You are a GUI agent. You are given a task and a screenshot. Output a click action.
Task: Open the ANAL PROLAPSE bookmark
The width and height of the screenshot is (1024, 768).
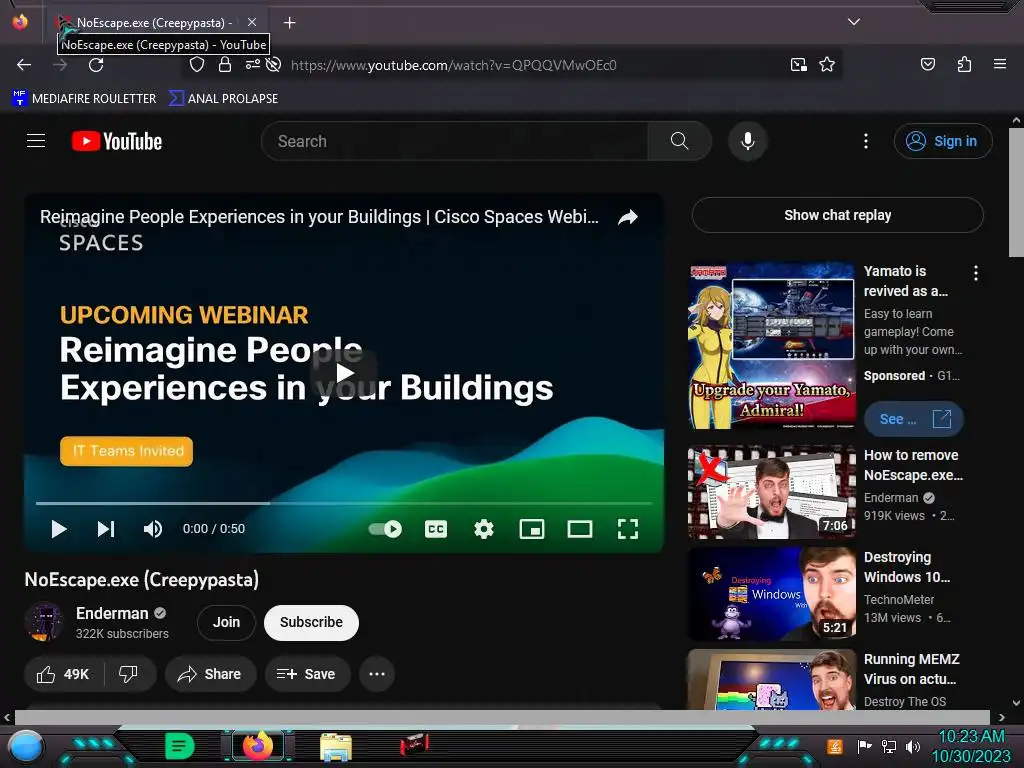(223, 99)
